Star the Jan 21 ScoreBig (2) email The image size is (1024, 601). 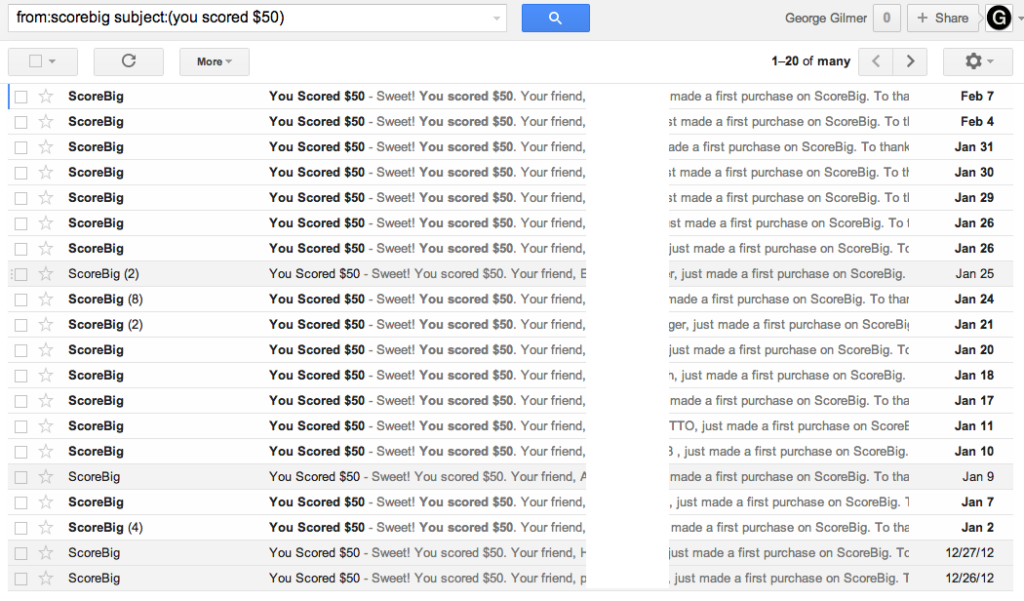(x=46, y=325)
